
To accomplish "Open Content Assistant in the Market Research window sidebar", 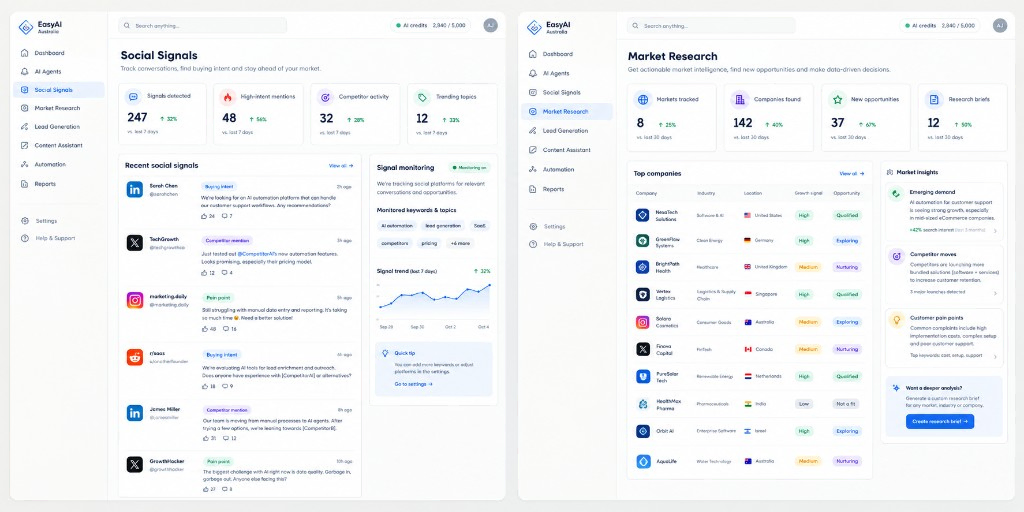I will [566, 150].
